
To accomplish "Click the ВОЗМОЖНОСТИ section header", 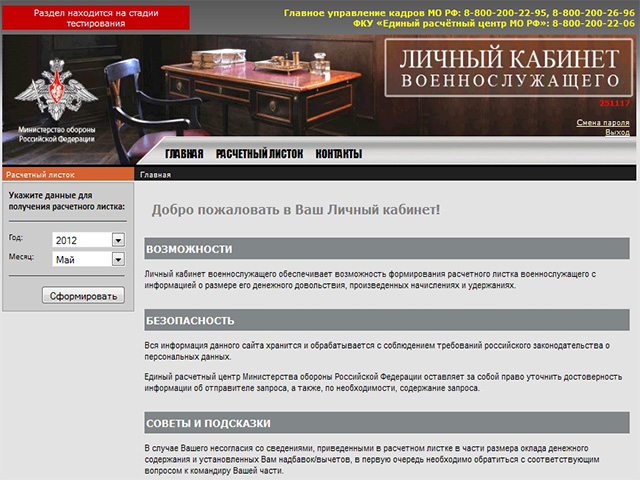I will click(x=387, y=249).
